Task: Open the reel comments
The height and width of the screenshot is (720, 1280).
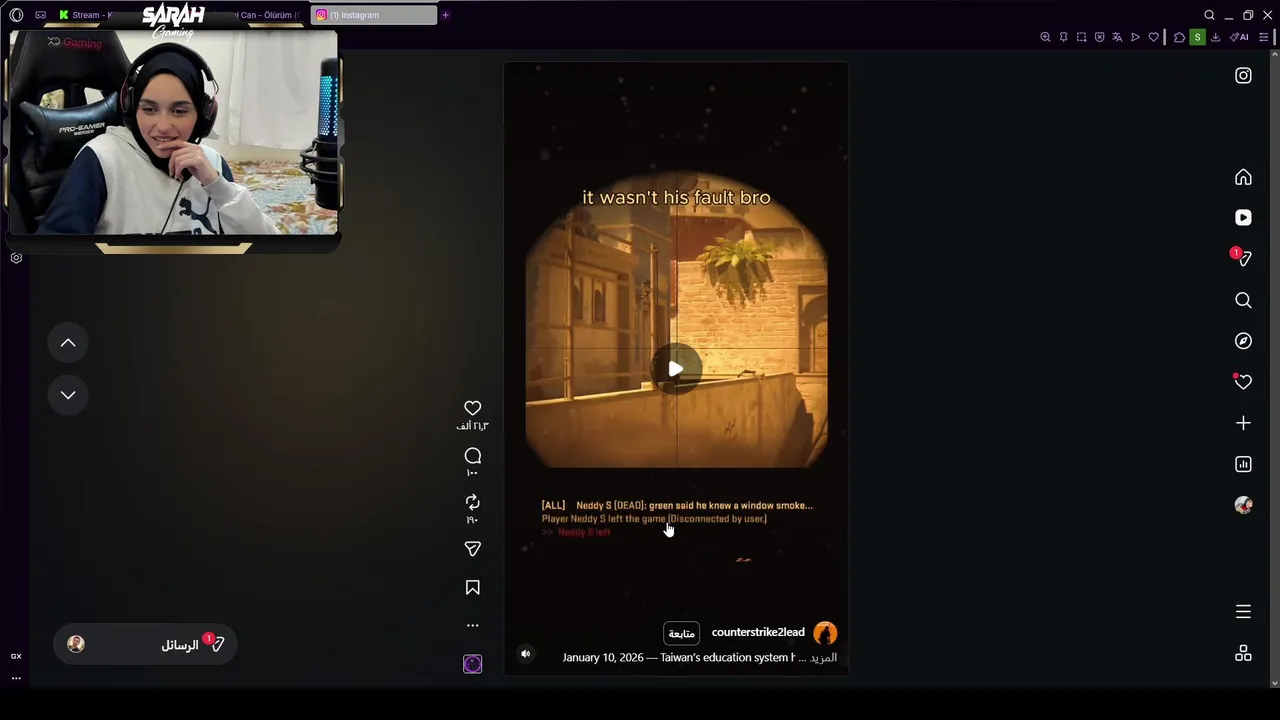Action: [x=473, y=456]
